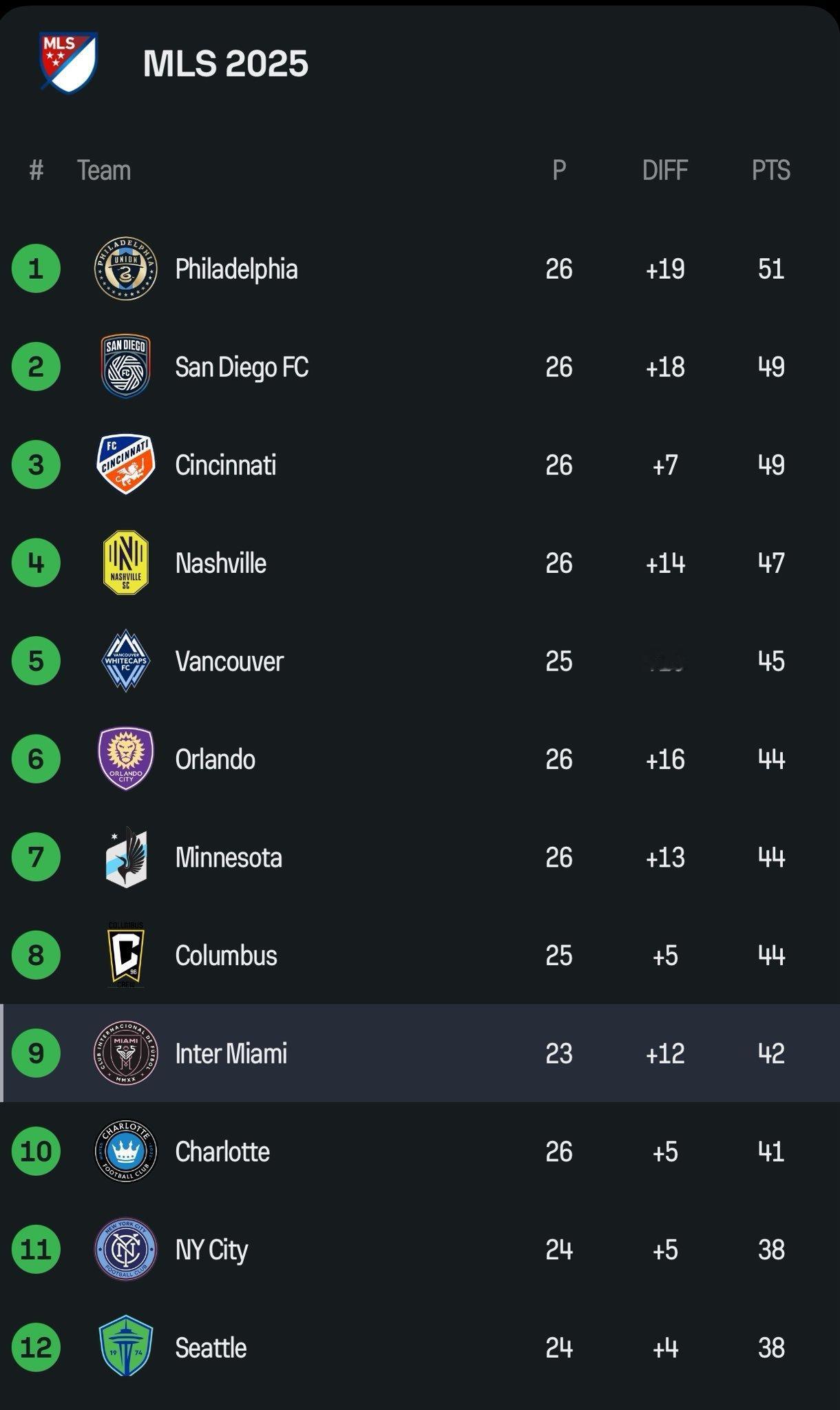Select the Vancouver Whitecaps crest

[x=125, y=661]
